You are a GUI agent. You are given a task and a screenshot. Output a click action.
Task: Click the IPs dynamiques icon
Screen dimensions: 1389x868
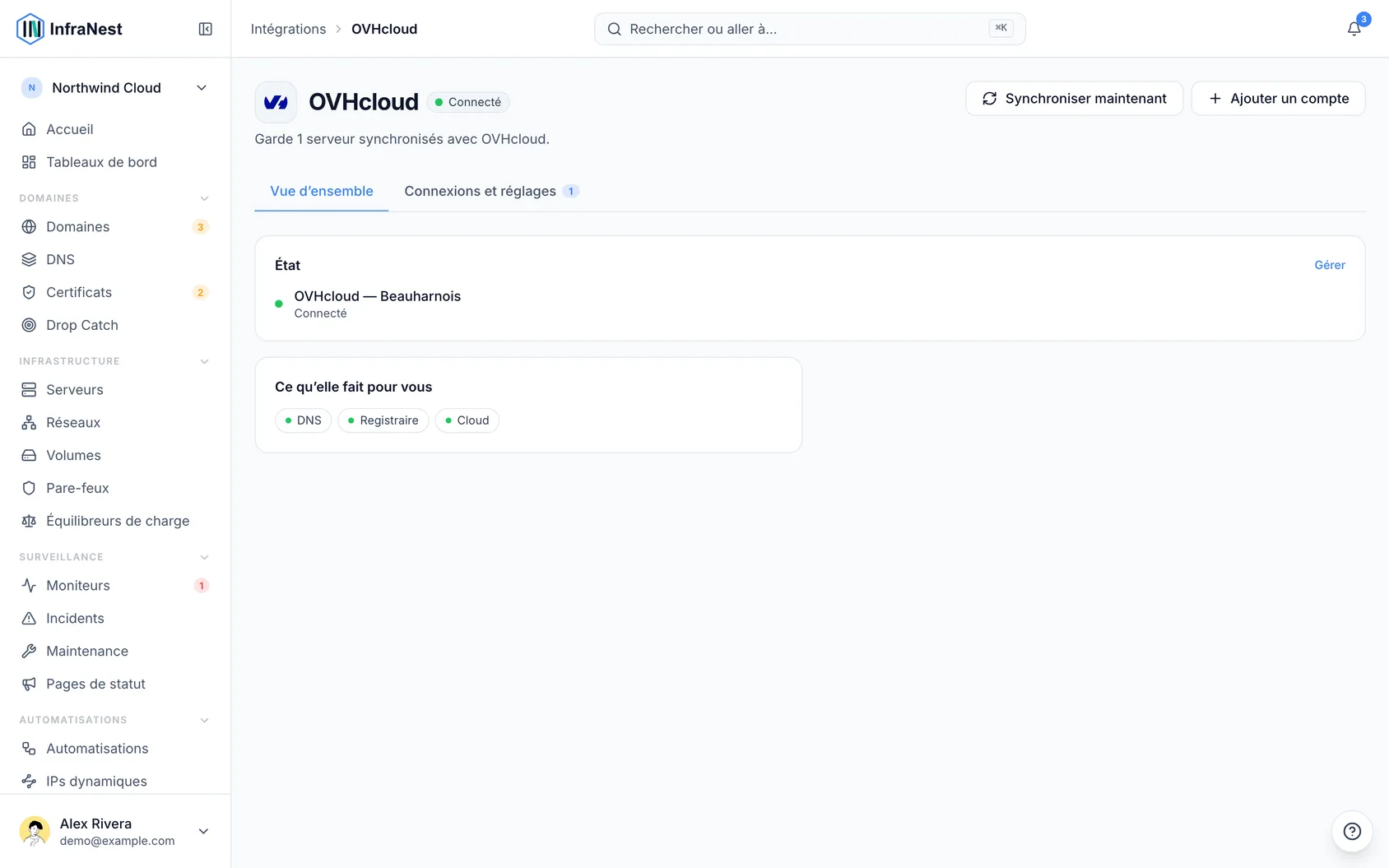tap(29, 781)
